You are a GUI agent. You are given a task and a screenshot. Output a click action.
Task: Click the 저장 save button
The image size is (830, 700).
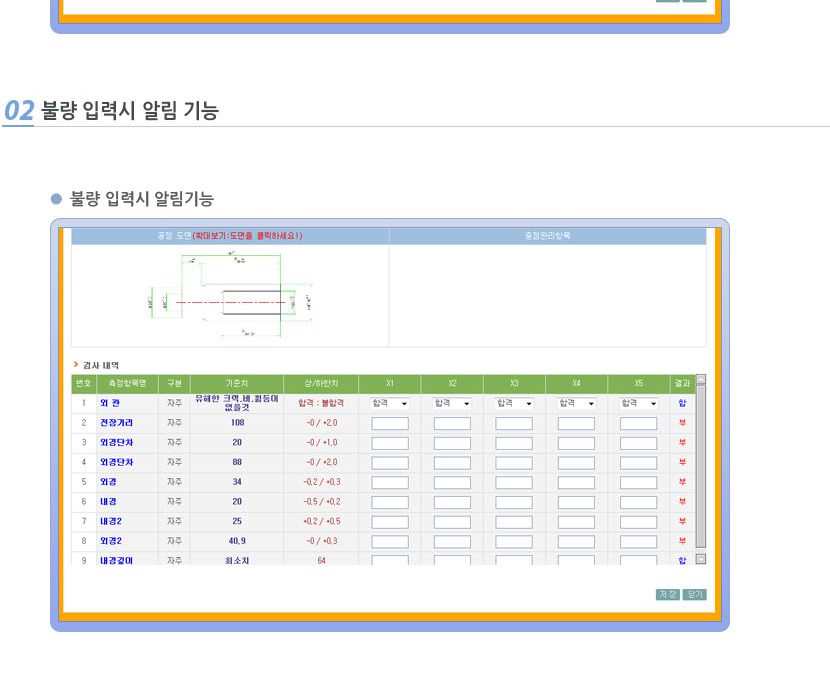[667, 594]
